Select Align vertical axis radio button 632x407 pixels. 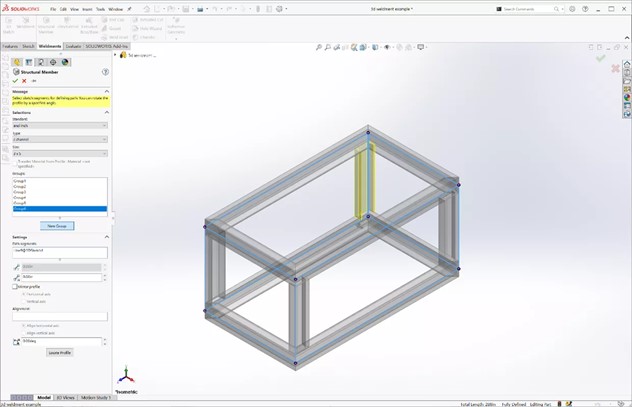click(x=24, y=333)
